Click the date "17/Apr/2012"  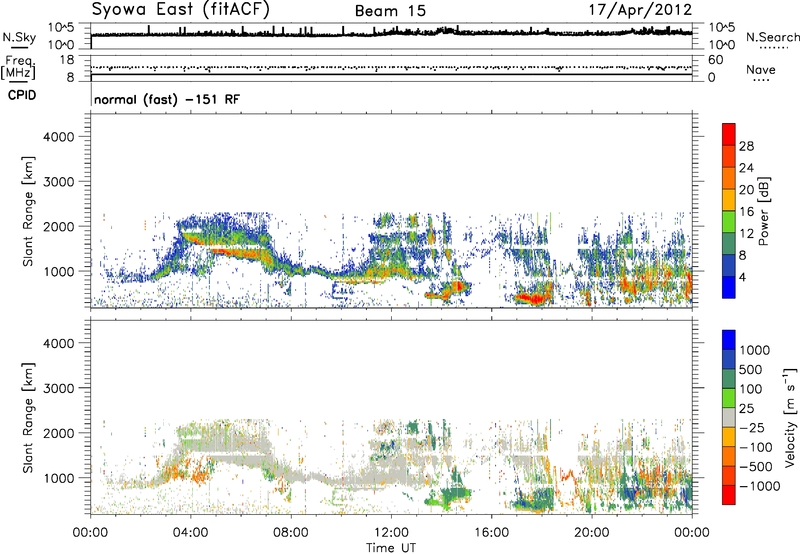(640, 10)
